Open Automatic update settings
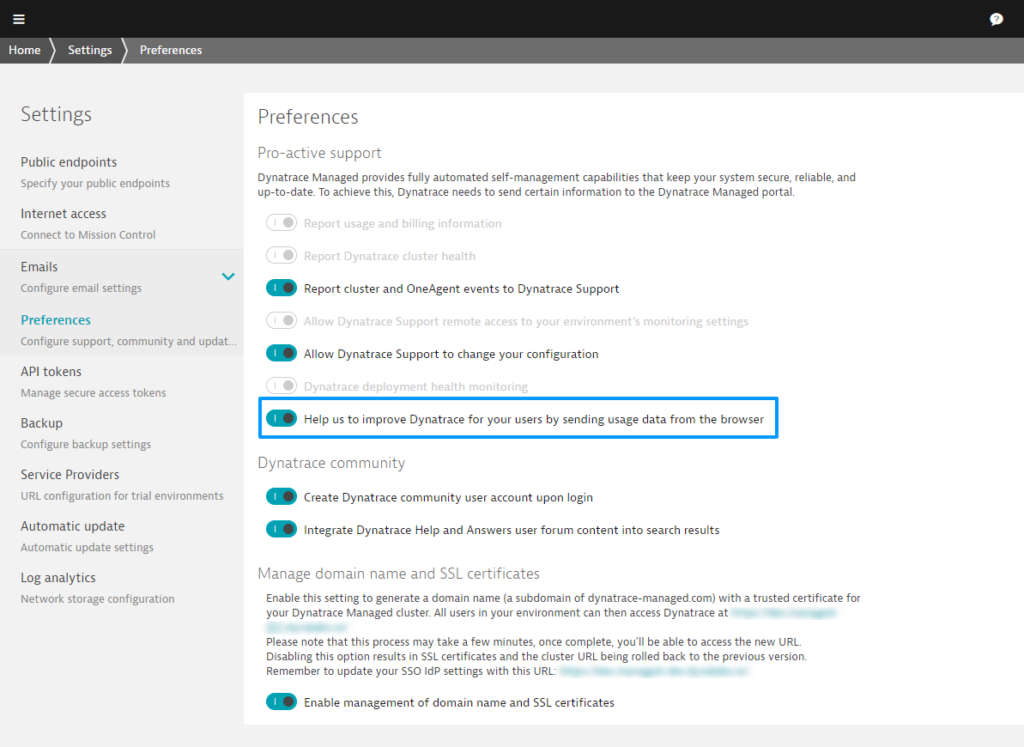This screenshot has height=747, width=1024. click(72, 526)
